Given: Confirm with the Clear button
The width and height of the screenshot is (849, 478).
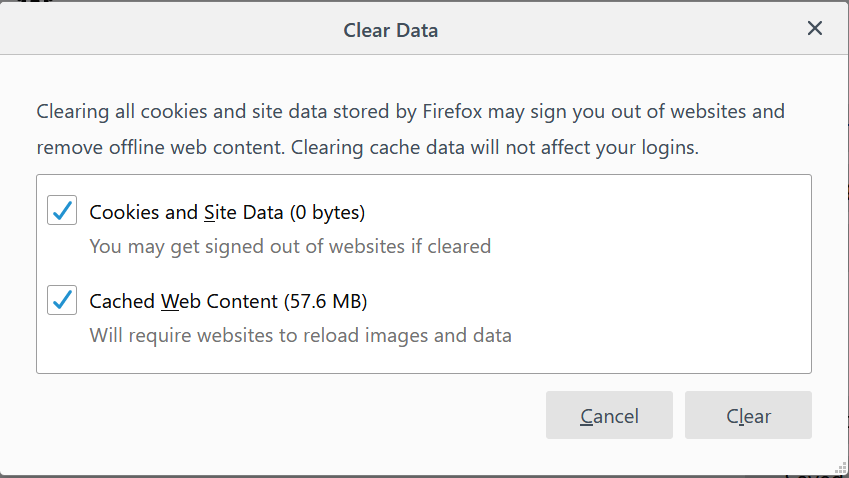Looking at the screenshot, I should click(x=748, y=415).
